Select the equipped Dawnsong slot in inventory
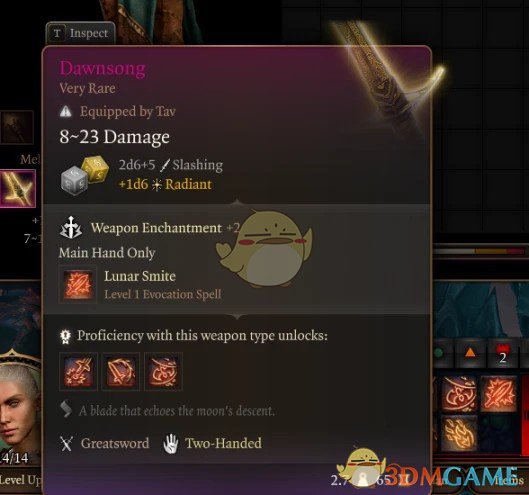Viewport: 529px width, 495px height. [x=18, y=189]
